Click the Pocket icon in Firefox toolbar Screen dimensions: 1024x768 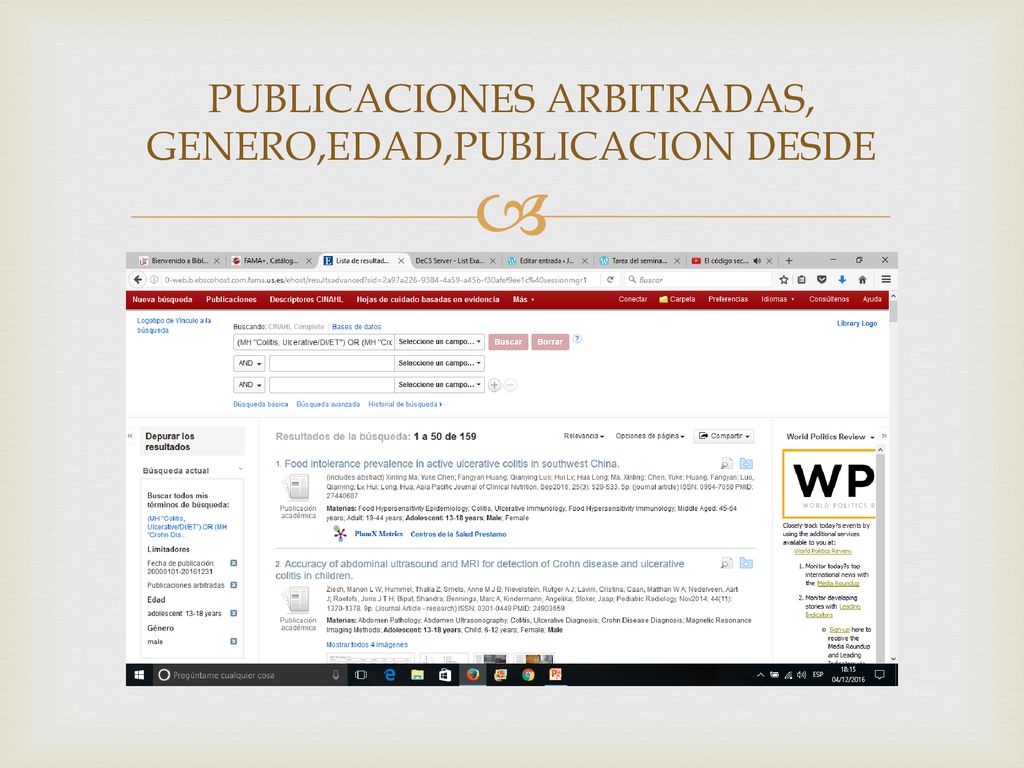[x=822, y=280]
